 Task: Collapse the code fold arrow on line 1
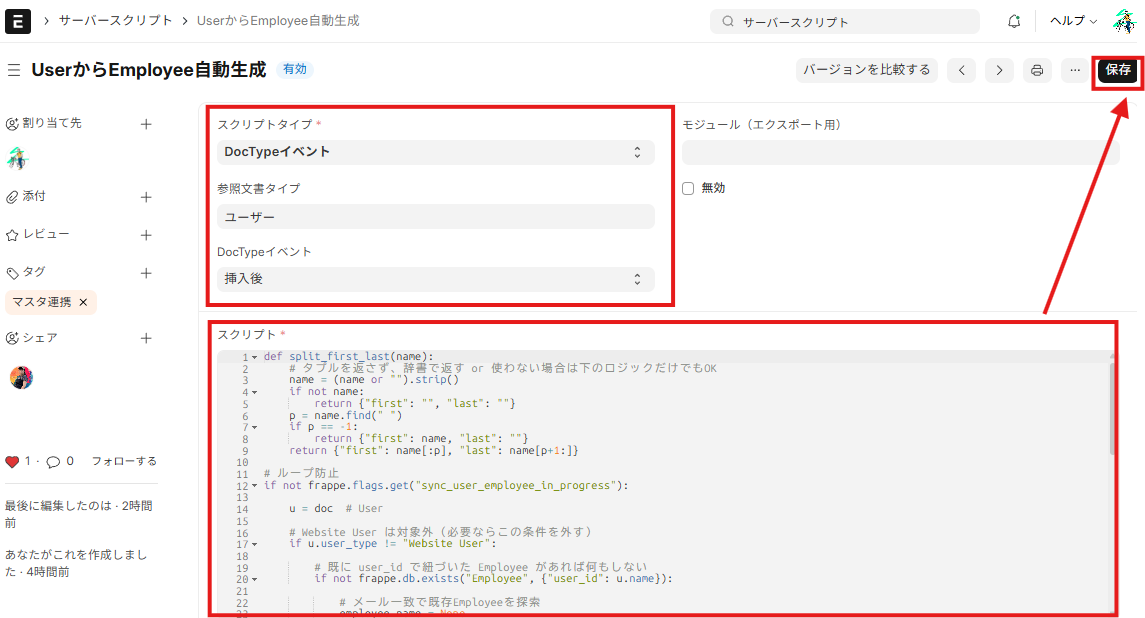click(254, 357)
